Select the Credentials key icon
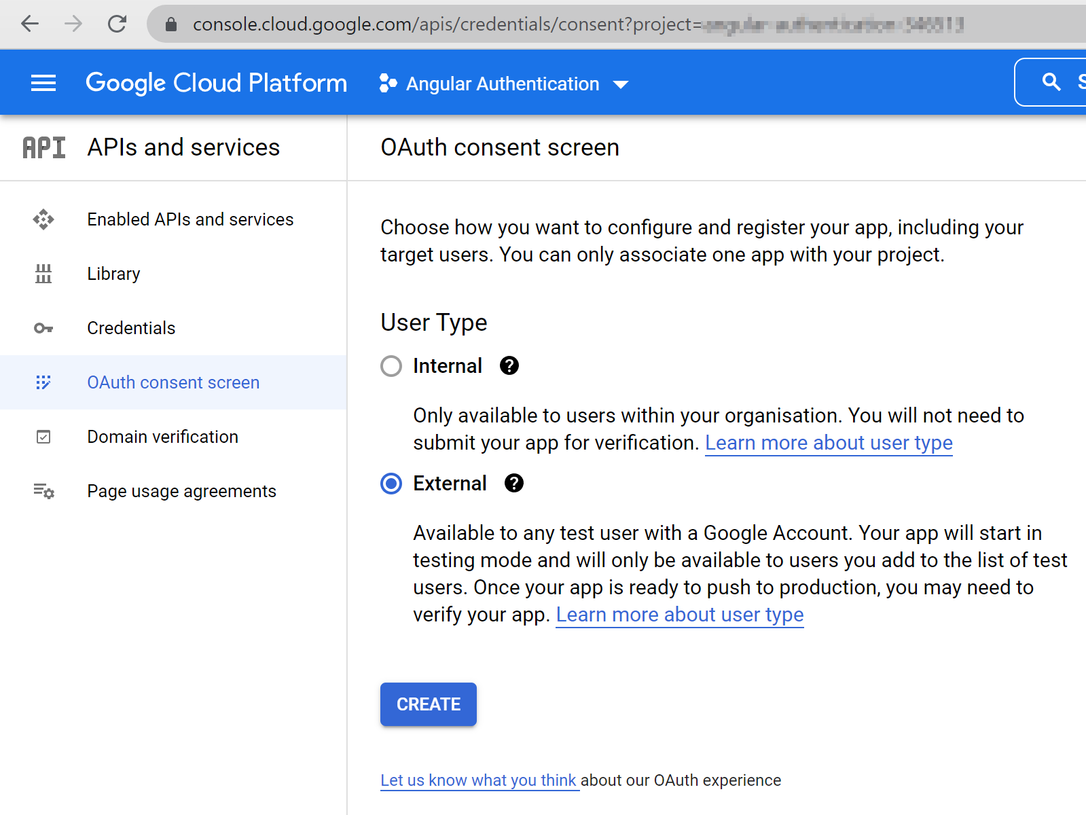The image size is (1086, 815). tap(43, 328)
